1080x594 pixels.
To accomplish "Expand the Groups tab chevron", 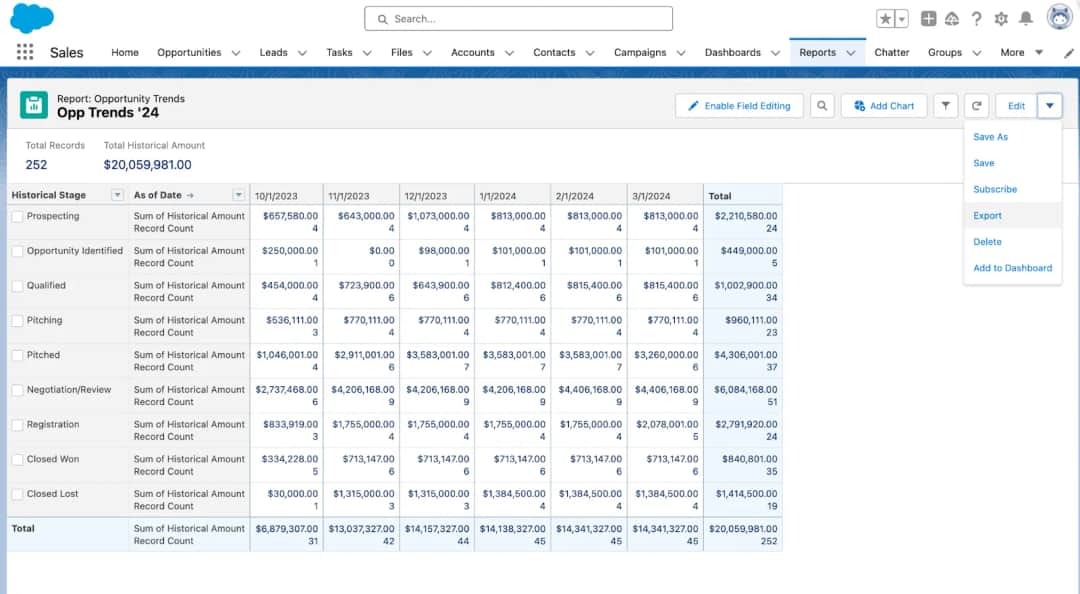I will click(976, 53).
